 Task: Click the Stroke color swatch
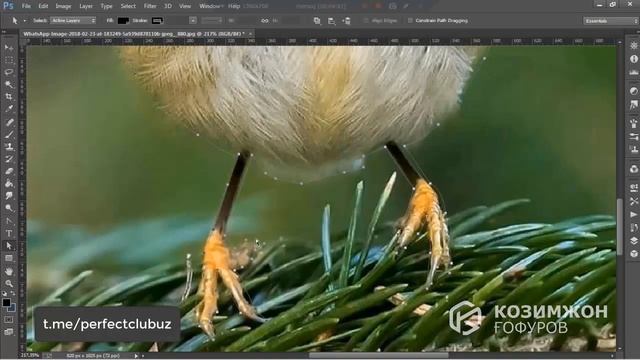pyautogui.click(x=157, y=20)
